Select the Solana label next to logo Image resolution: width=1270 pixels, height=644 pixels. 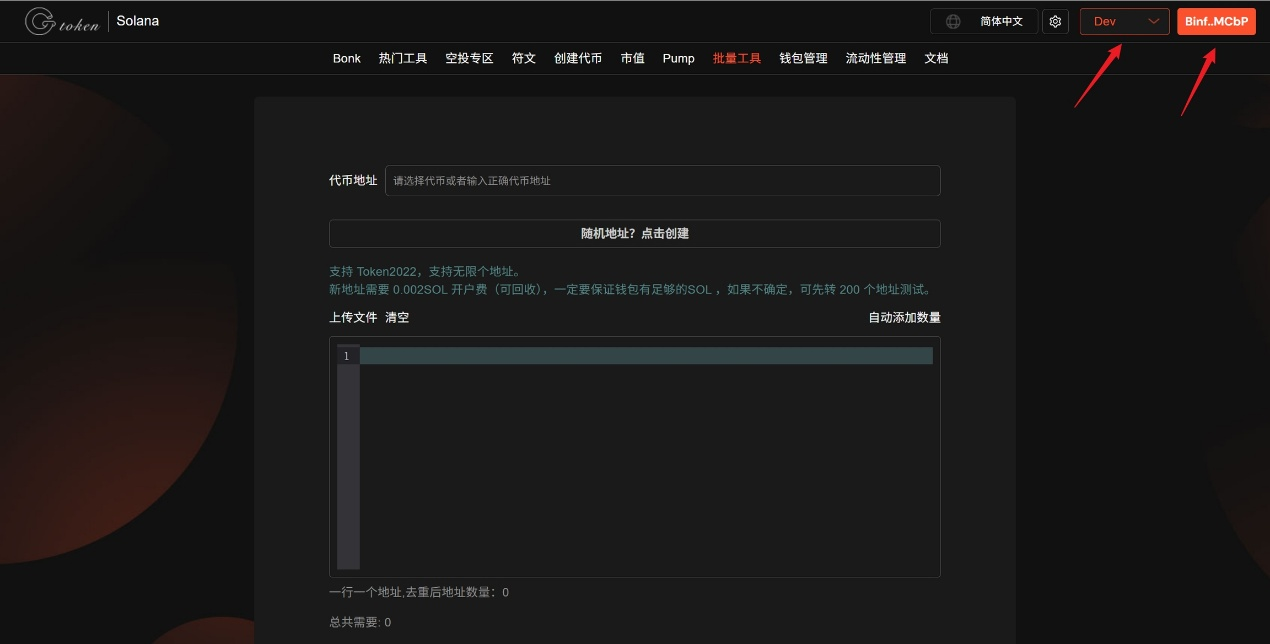point(137,20)
